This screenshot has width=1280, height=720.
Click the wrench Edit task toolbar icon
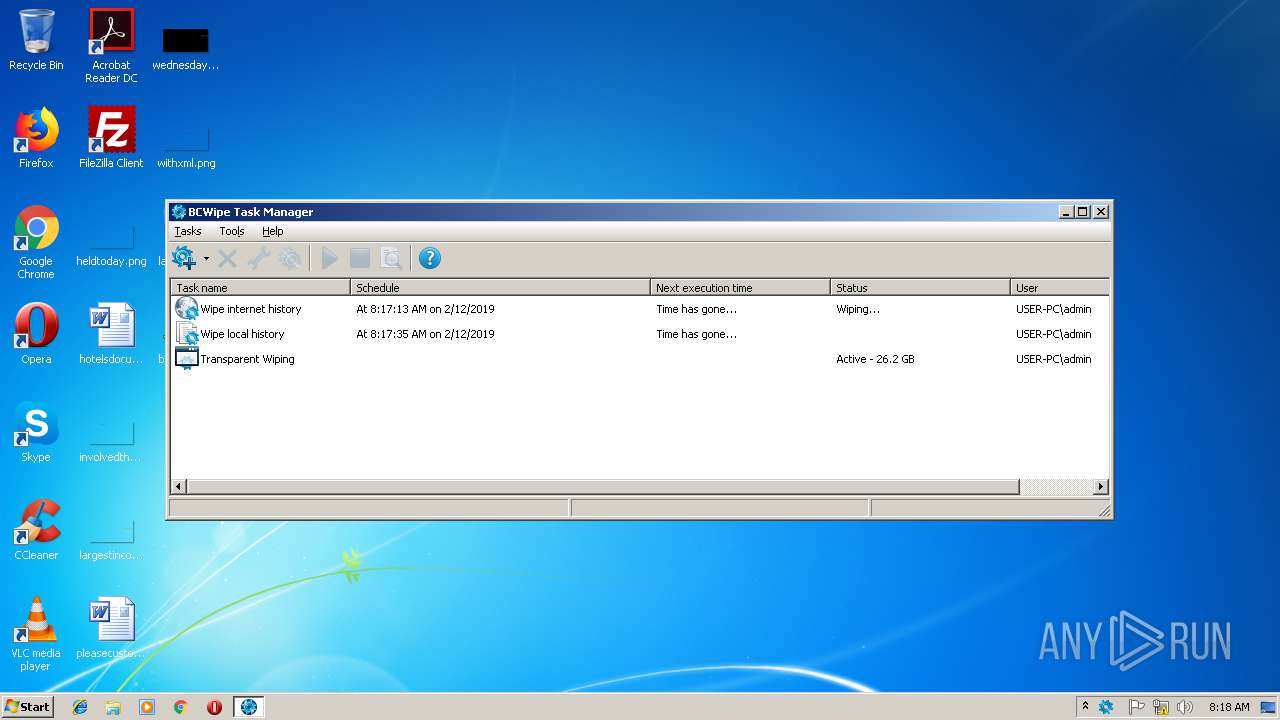pyautogui.click(x=258, y=259)
